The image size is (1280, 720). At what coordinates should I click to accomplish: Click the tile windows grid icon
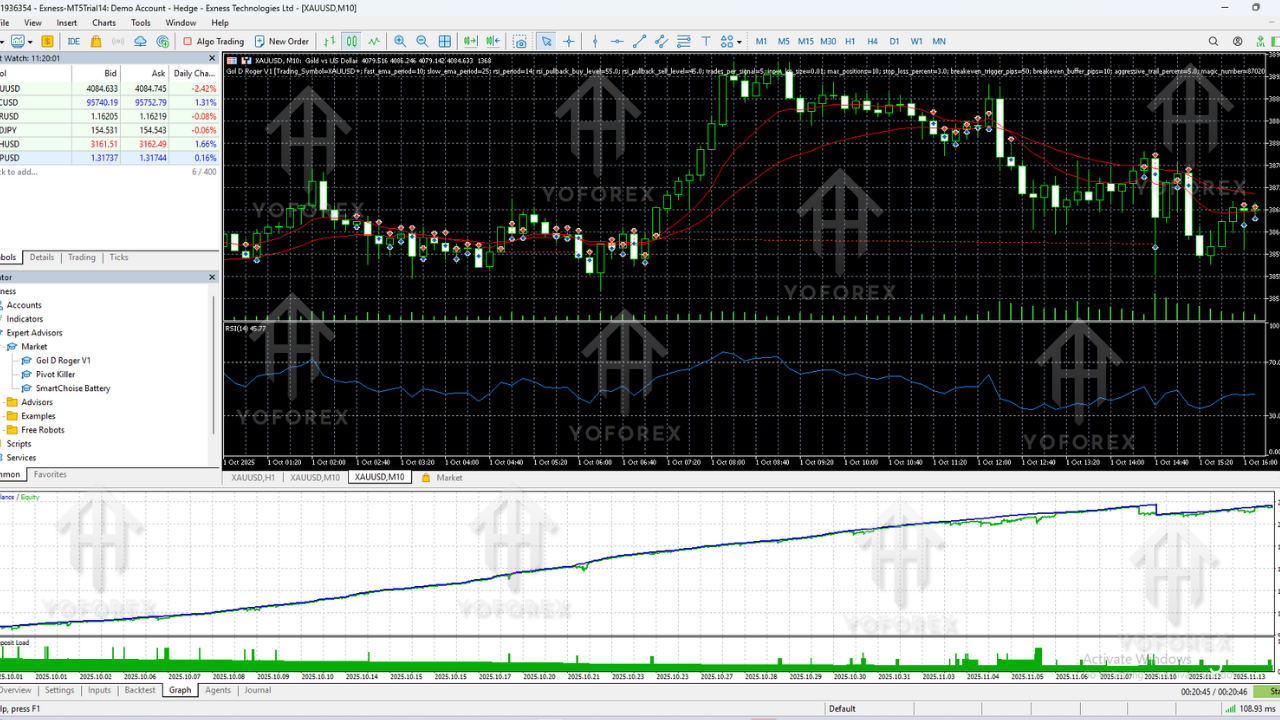pos(445,41)
